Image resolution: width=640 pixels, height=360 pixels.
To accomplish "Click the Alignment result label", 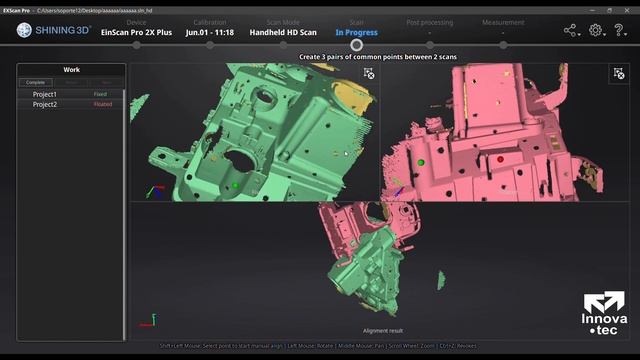I will pos(383,331).
